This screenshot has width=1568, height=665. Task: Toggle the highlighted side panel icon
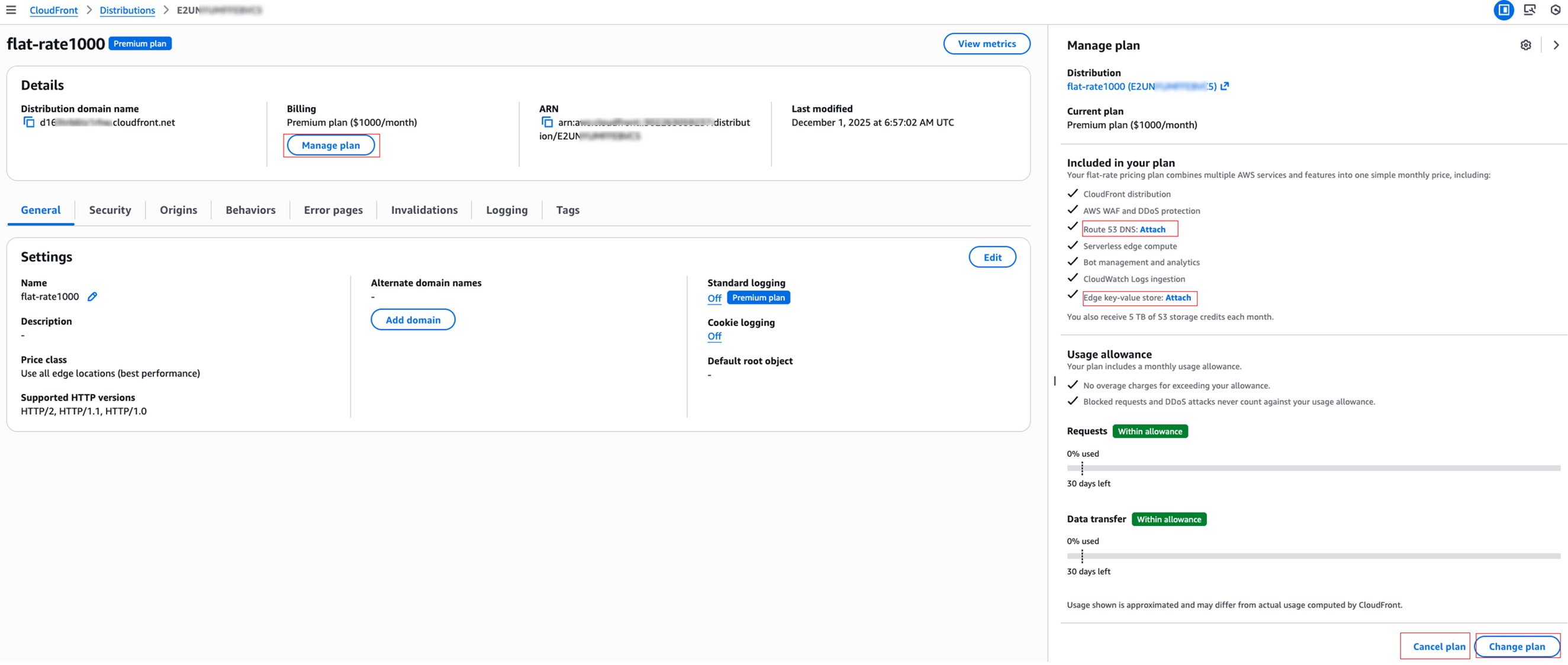click(1503, 9)
